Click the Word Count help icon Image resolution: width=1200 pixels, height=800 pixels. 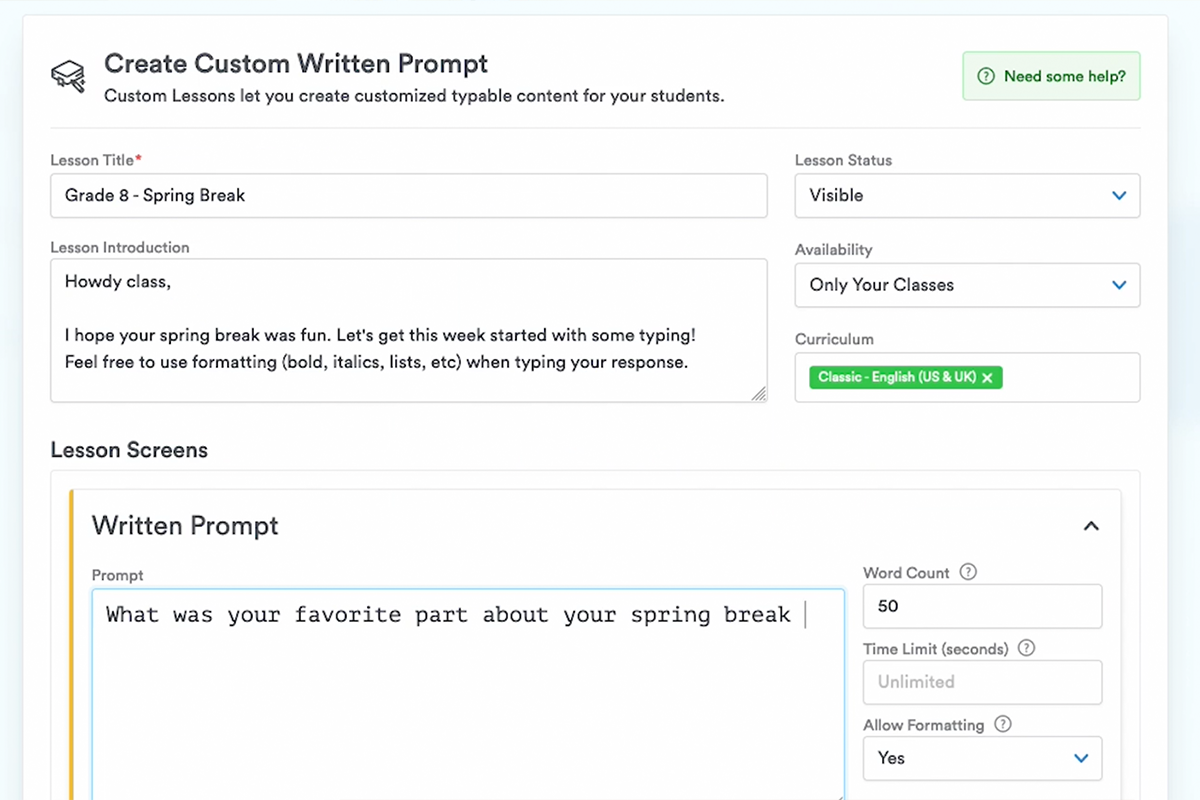pos(967,573)
